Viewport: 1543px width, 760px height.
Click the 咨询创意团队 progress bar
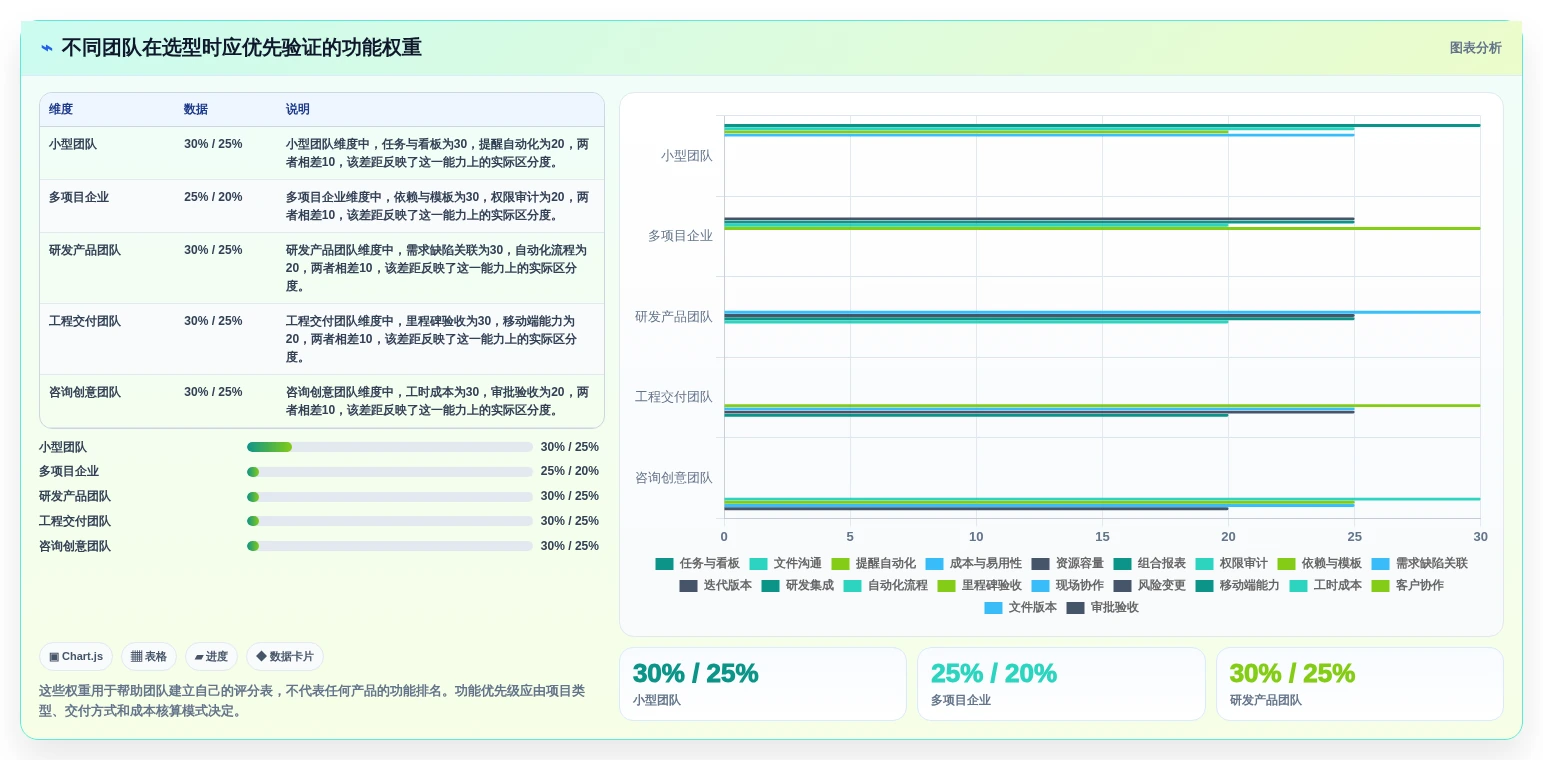(390, 546)
